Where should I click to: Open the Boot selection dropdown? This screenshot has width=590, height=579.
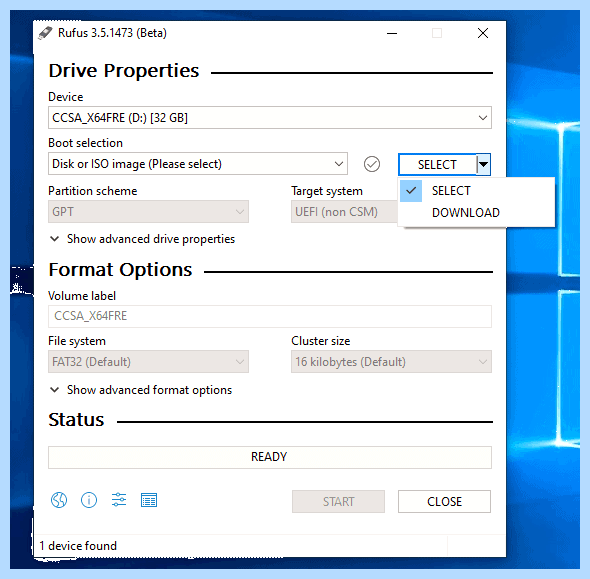(198, 164)
